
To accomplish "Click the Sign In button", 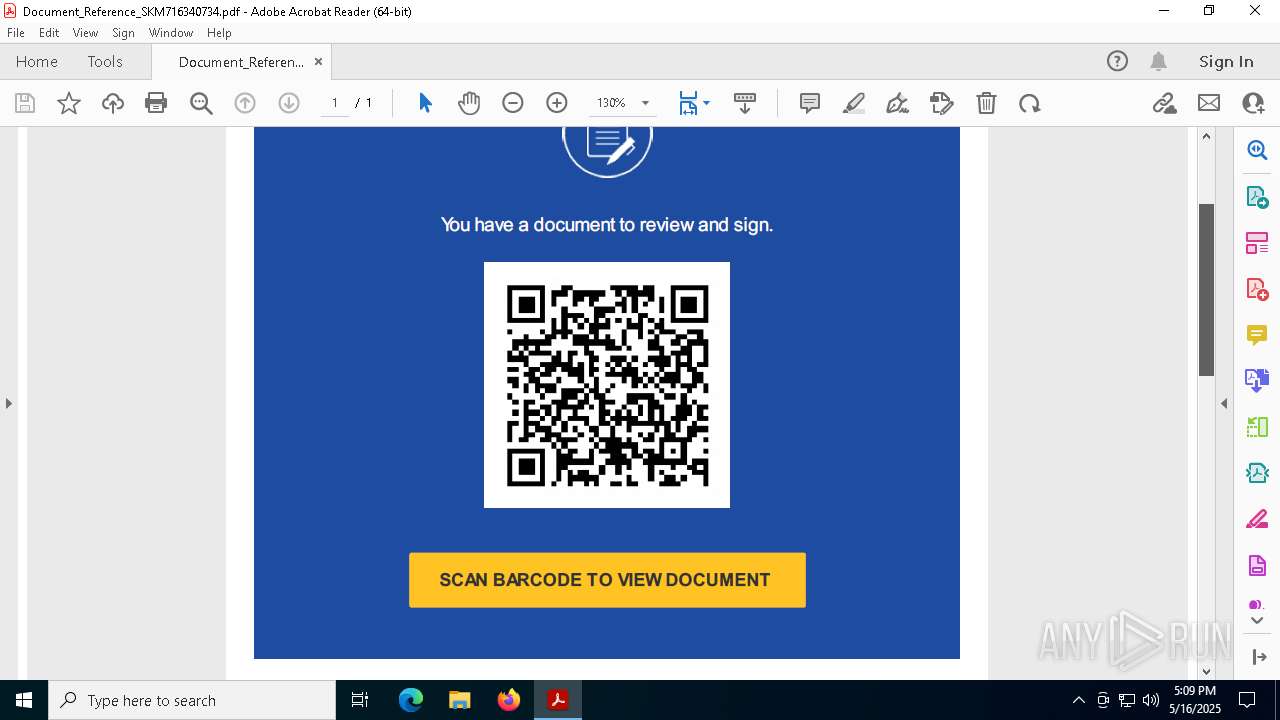I will [1226, 61].
